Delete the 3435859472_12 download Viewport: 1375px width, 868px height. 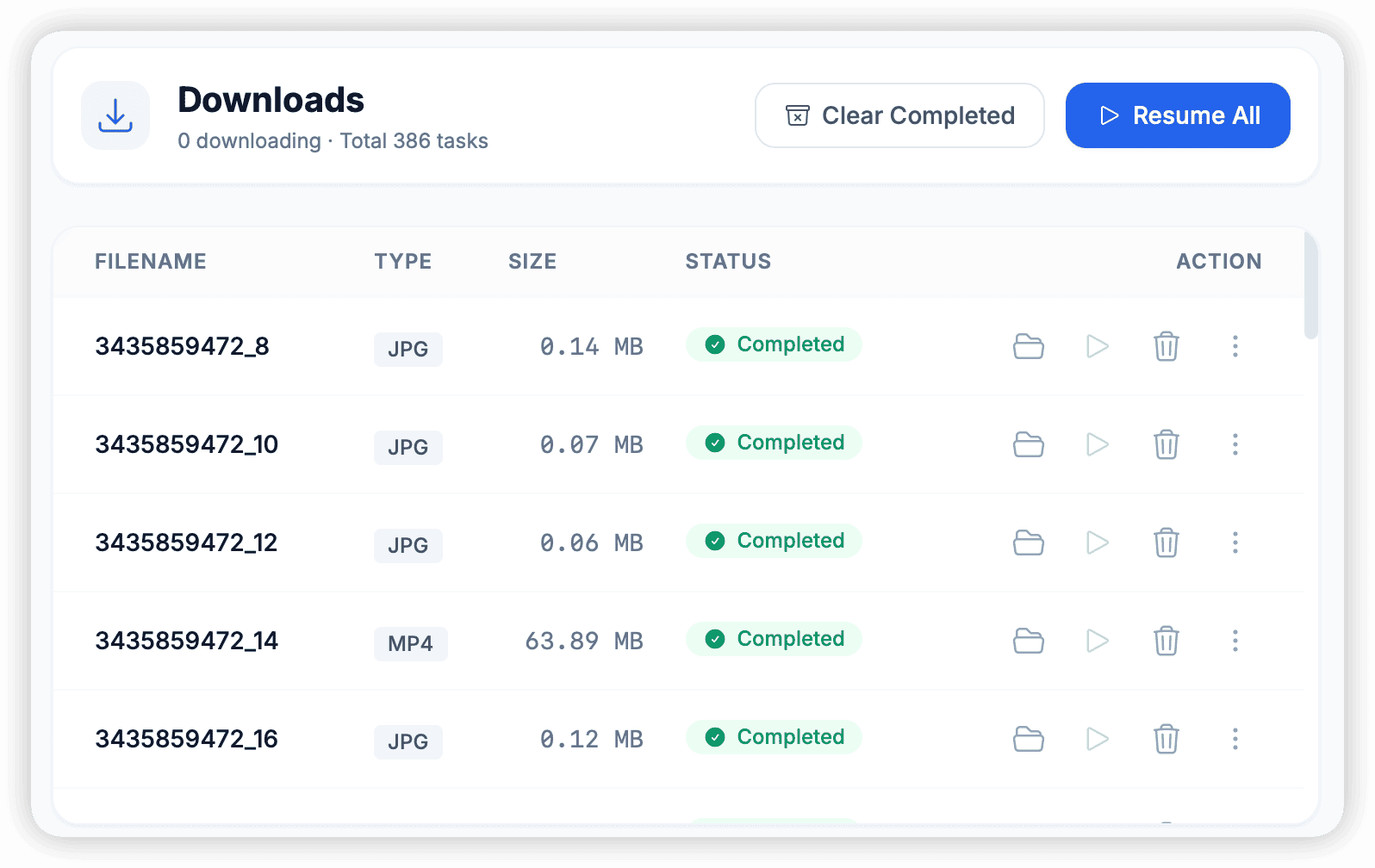pyautogui.click(x=1167, y=542)
